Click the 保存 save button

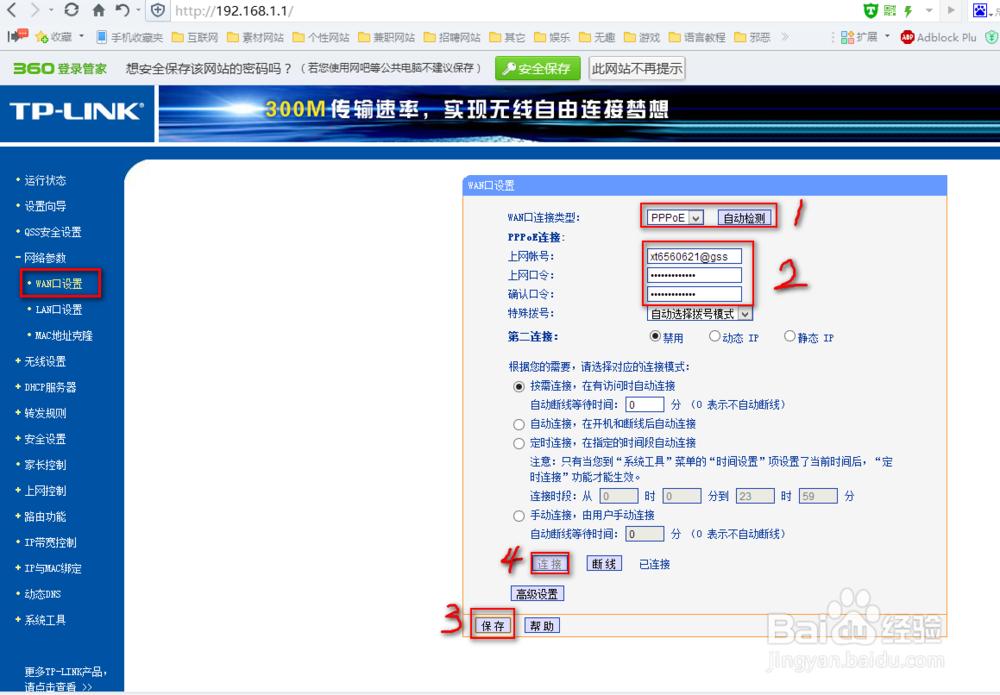[491, 624]
